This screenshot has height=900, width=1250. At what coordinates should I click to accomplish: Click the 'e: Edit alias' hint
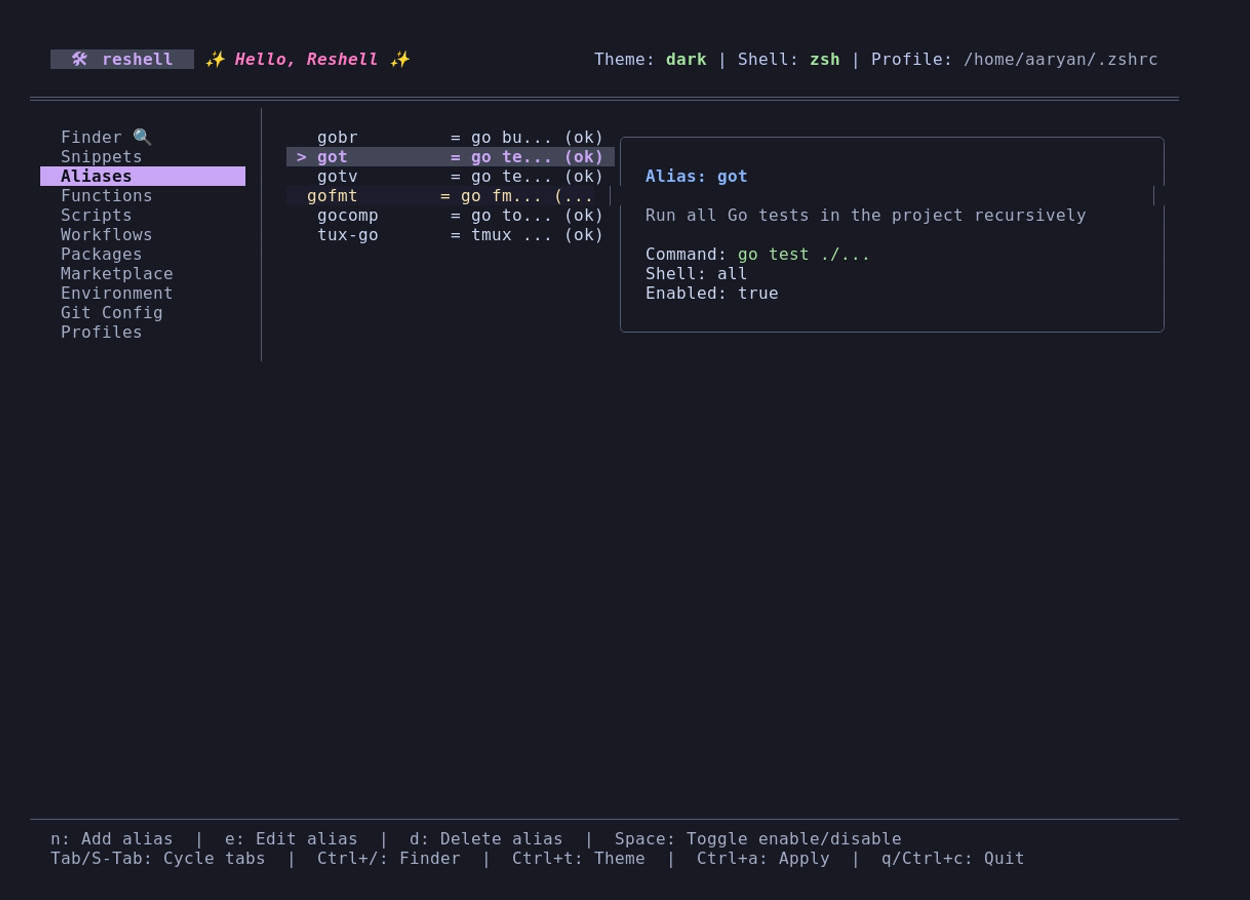(291, 839)
